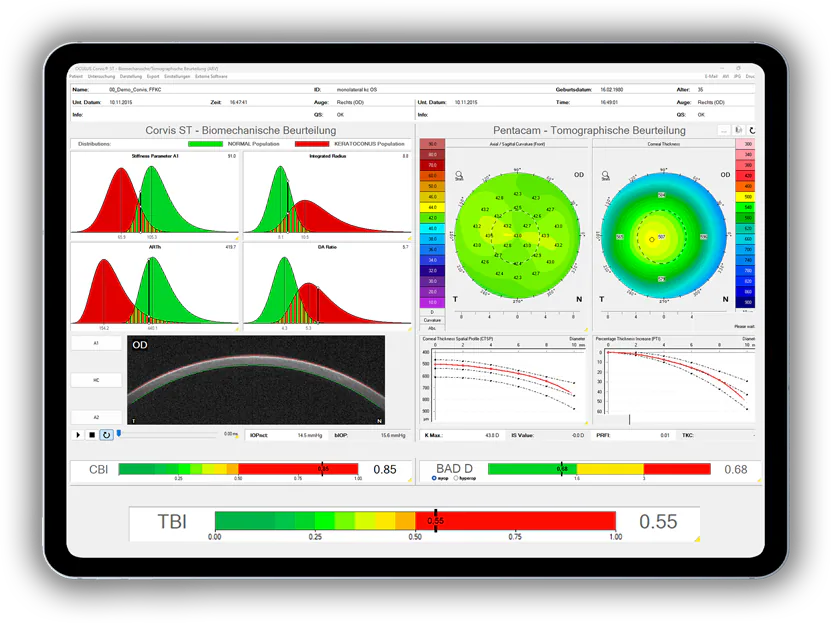
Task: Select the myop radio button
Action: tap(434, 478)
